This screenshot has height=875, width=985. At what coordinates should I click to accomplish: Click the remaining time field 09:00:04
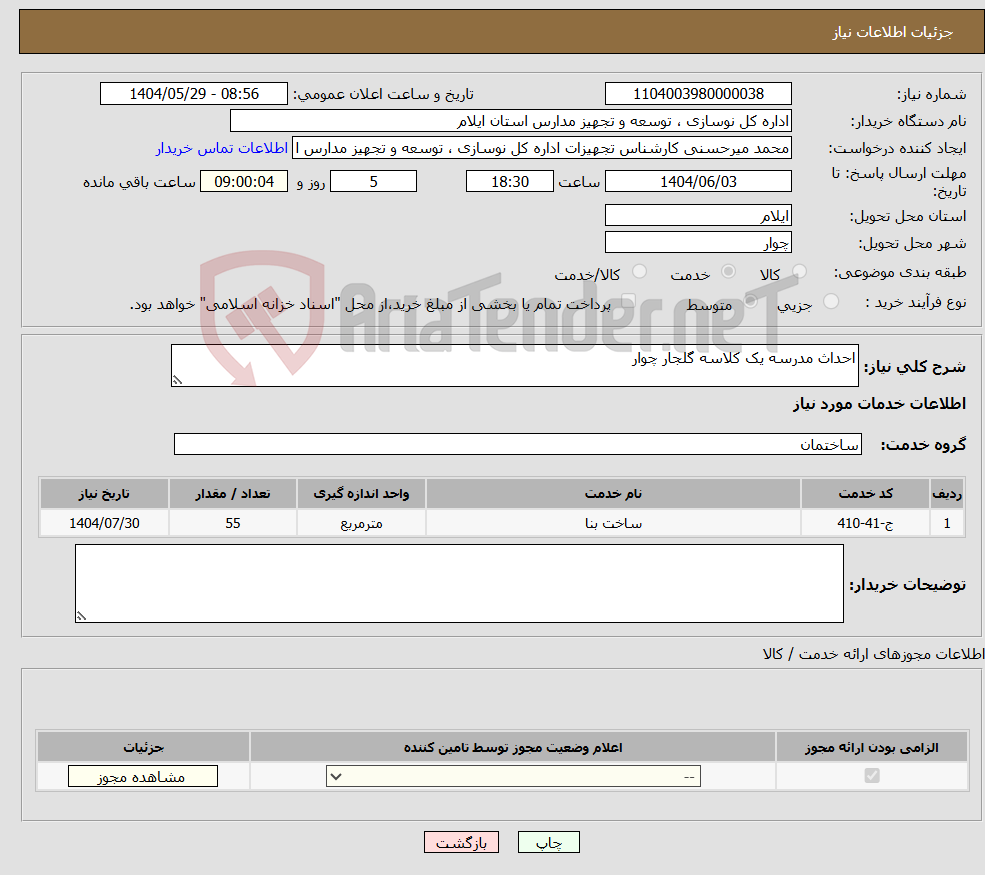244,182
